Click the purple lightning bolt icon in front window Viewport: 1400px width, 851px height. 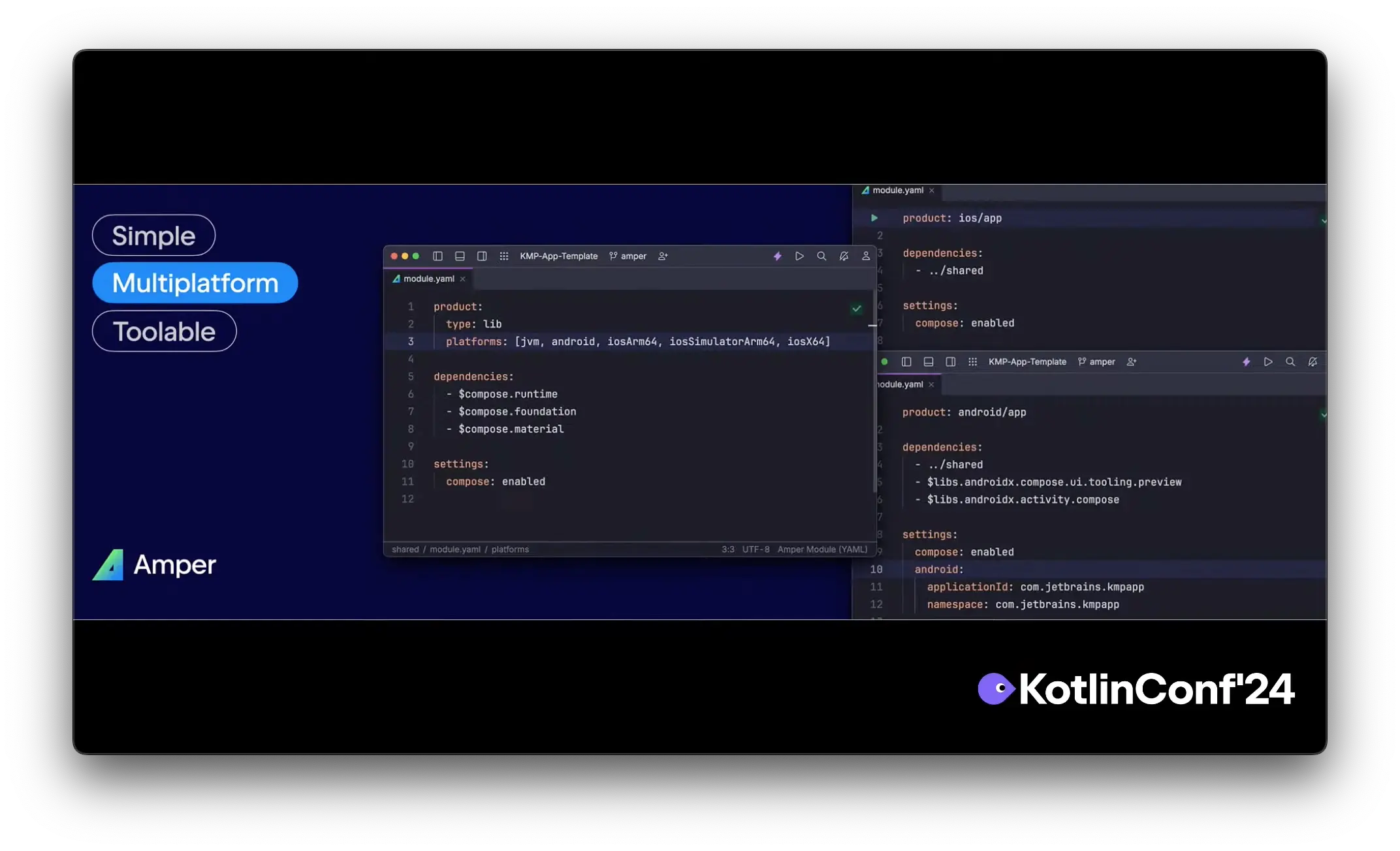[778, 256]
